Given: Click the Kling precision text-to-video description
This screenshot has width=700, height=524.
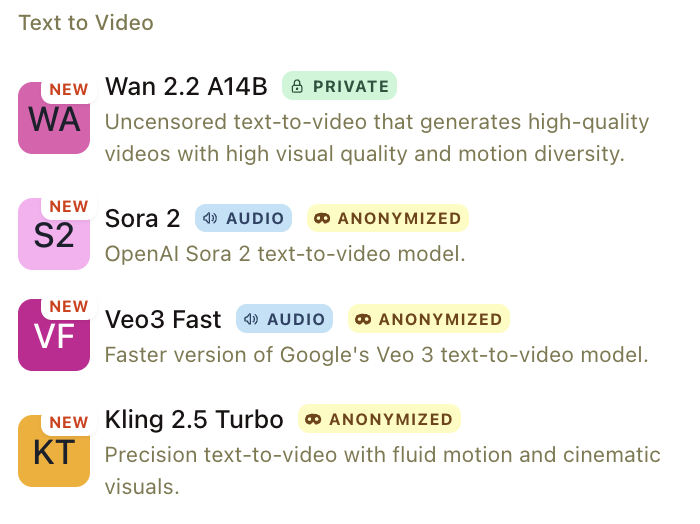Looking at the screenshot, I should pyautogui.click(x=382, y=470).
